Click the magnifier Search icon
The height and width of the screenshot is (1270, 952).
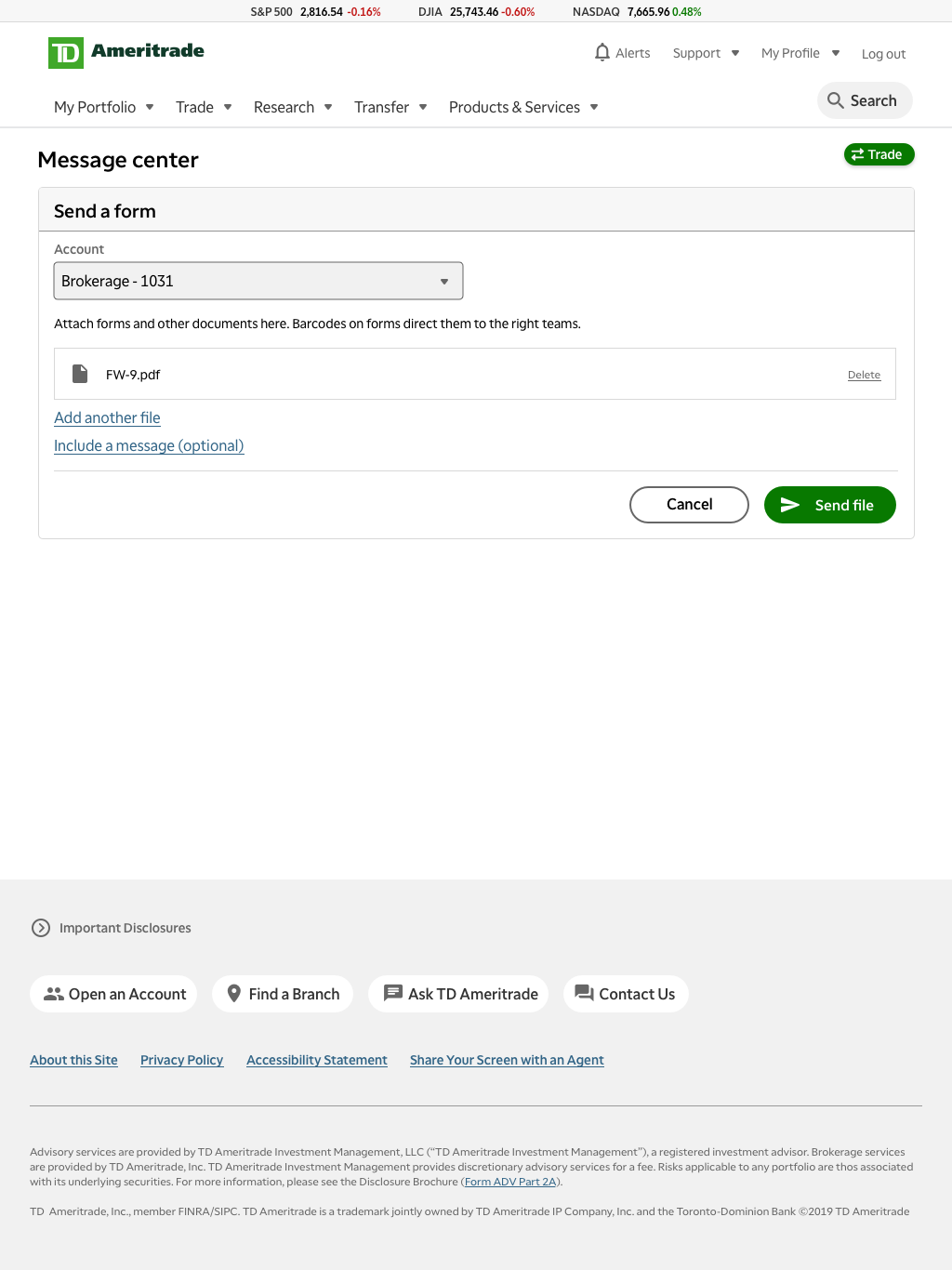(836, 100)
